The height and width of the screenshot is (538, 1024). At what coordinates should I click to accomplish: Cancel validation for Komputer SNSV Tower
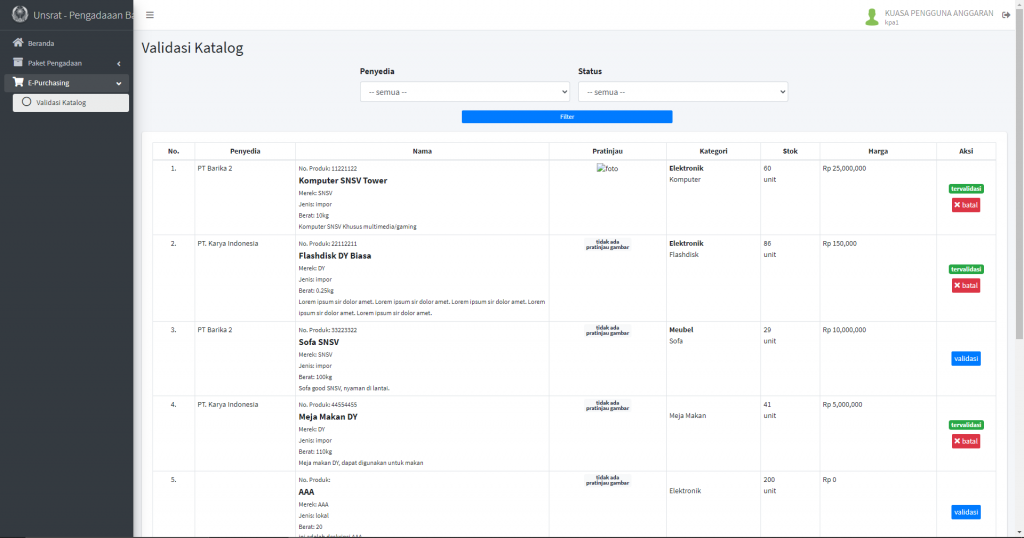point(965,205)
